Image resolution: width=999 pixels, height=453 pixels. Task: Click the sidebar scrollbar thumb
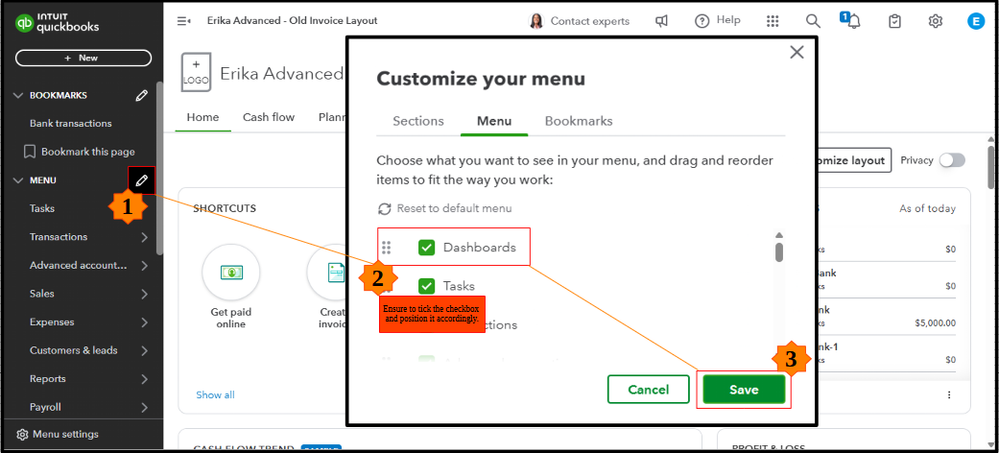tap(159, 169)
